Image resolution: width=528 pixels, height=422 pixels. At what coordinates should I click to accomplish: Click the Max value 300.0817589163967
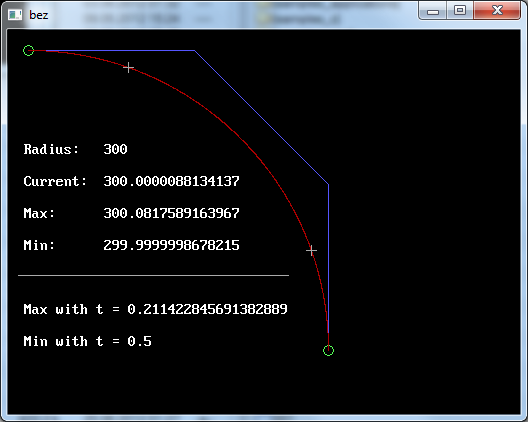click(171, 213)
